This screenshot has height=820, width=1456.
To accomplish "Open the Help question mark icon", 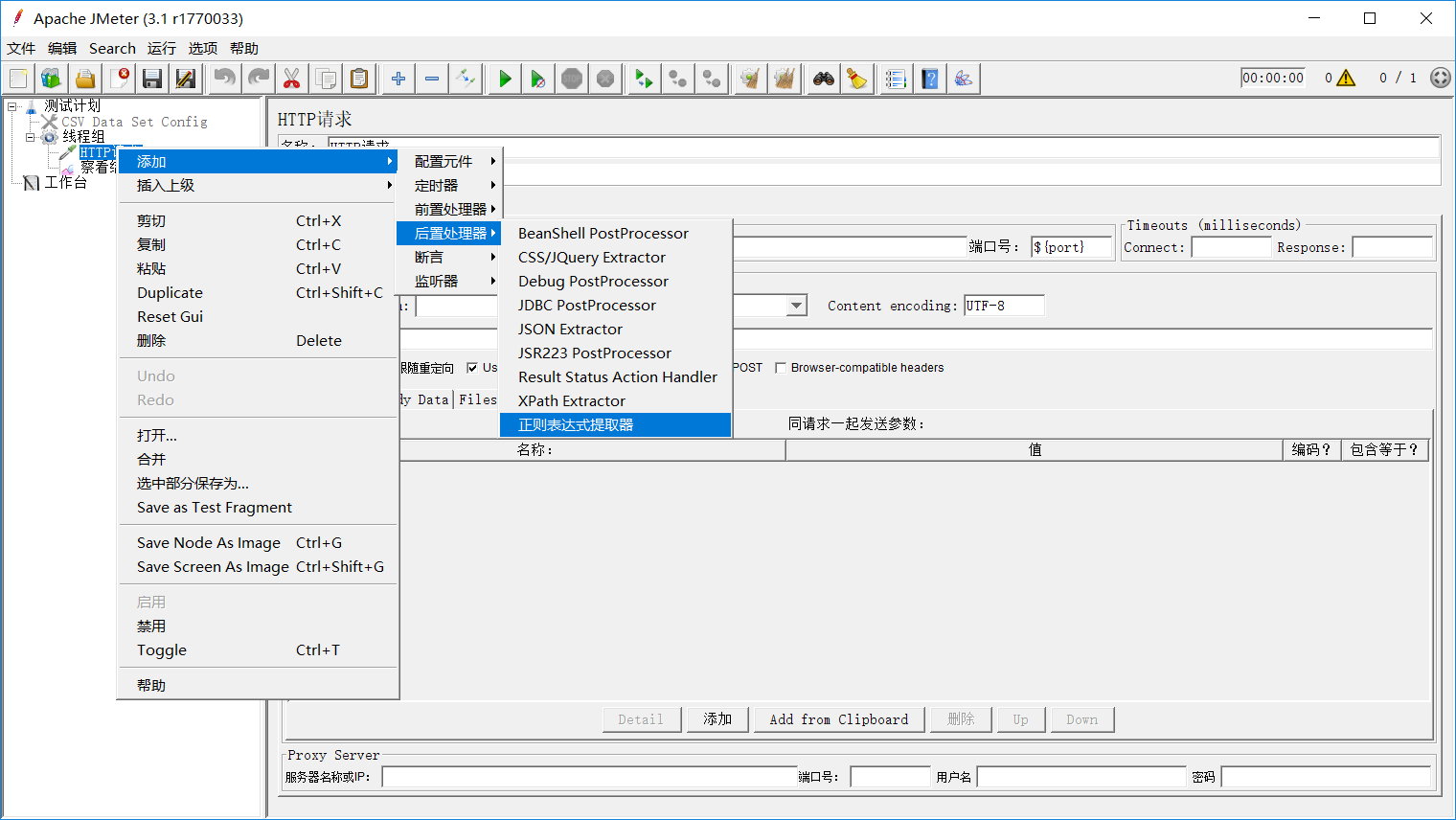I will (929, 79).
